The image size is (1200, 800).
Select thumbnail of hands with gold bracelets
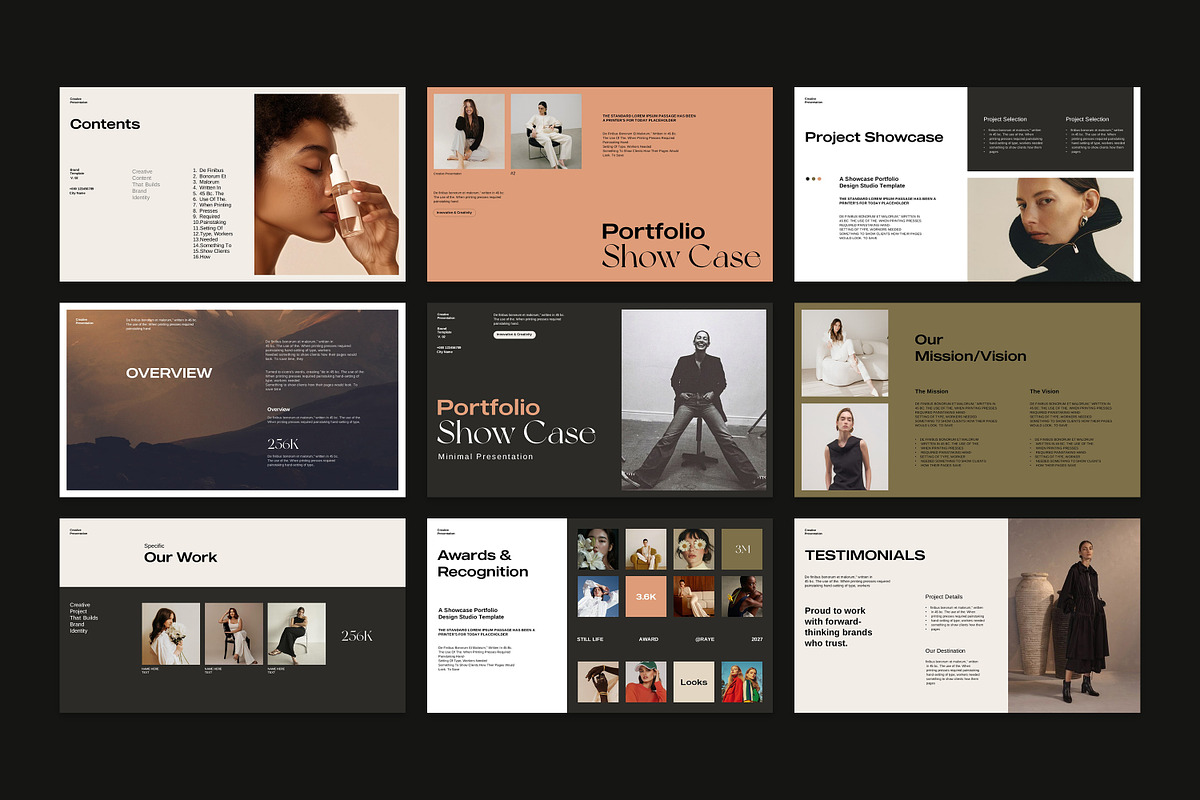point(597,682)
